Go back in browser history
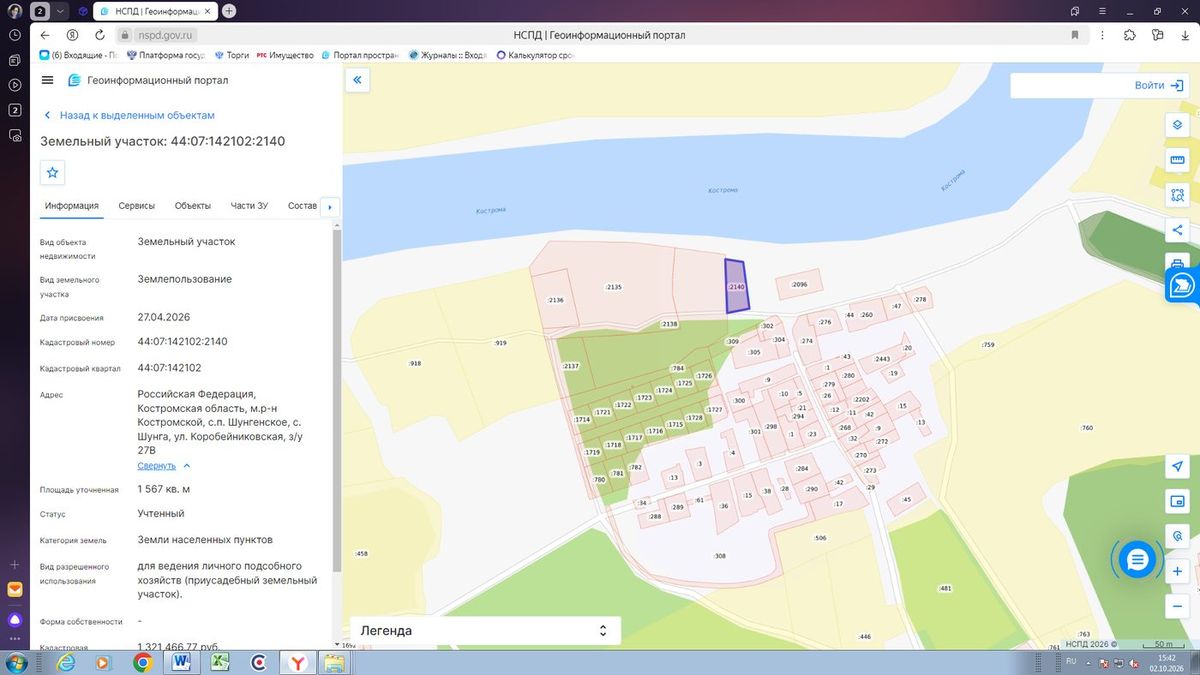The width and height of the screenshot is (1200, 675). (x=45, y=35)
